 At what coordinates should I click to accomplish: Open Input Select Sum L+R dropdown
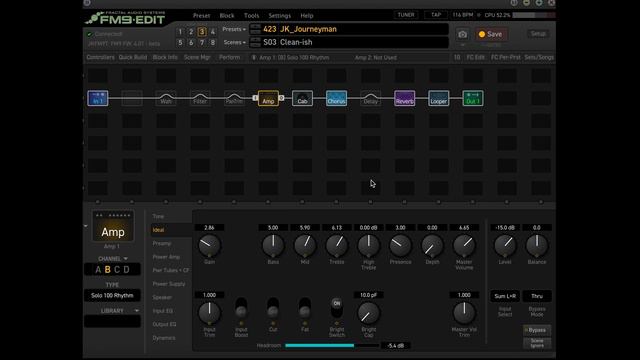505,296
